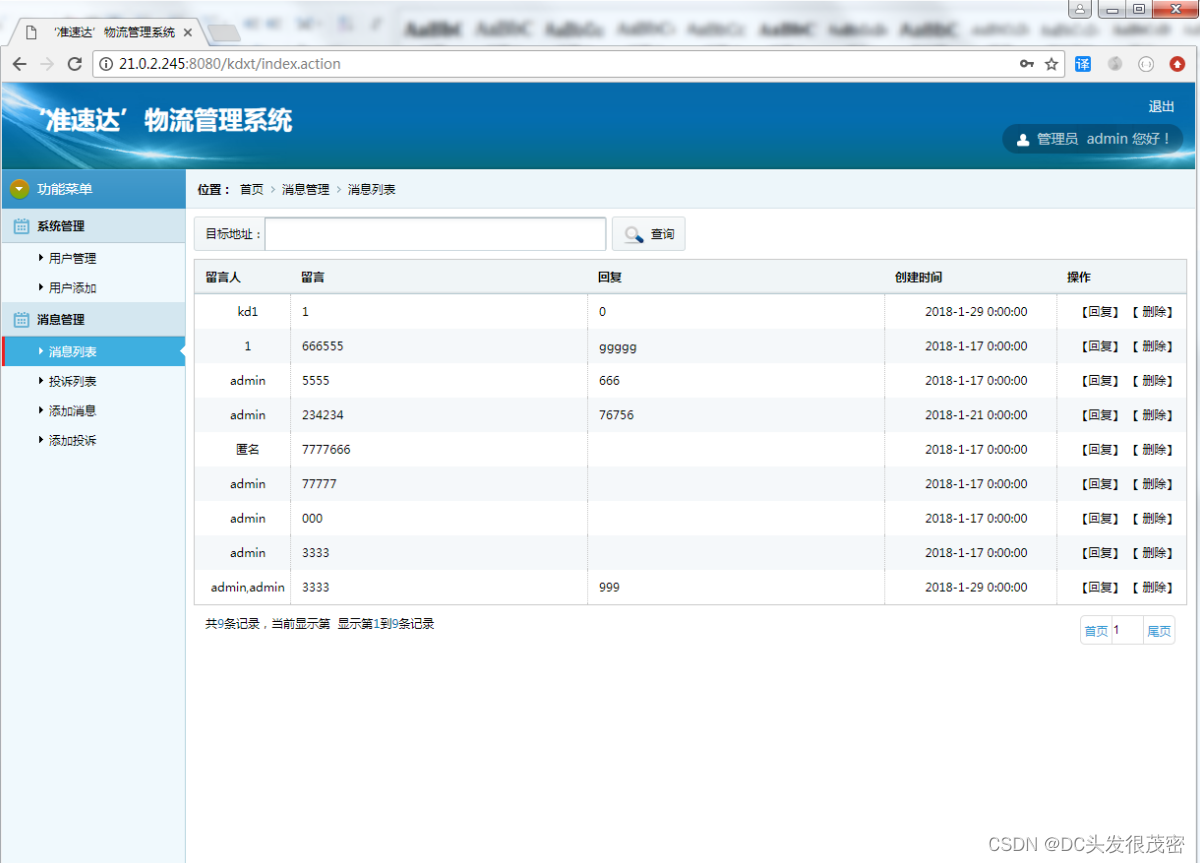Reply to message 5555
The image size is (1200, 863).
(x=1100, y=381)
